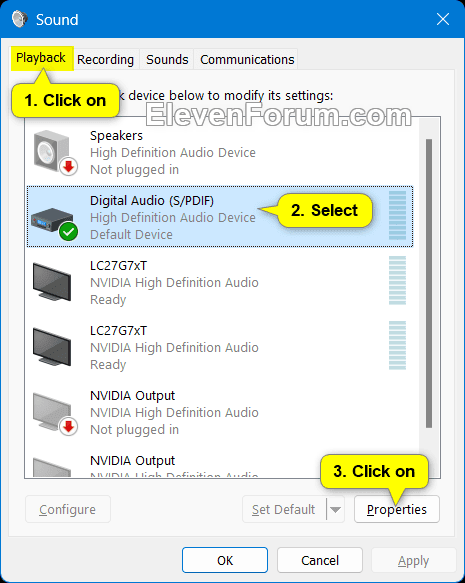Viewport: 465px width, 583px height.
Task: Select the first NVIDIA Output device name
Action: (x=132, y=396)
